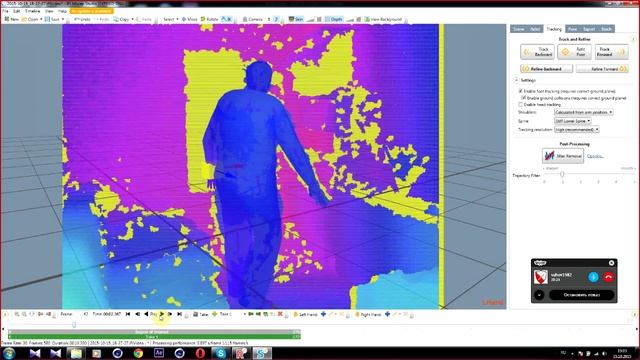Choose the Select tool dropdown
The image size is (640, 360).
pyautogui.click(x=171, y=19)
